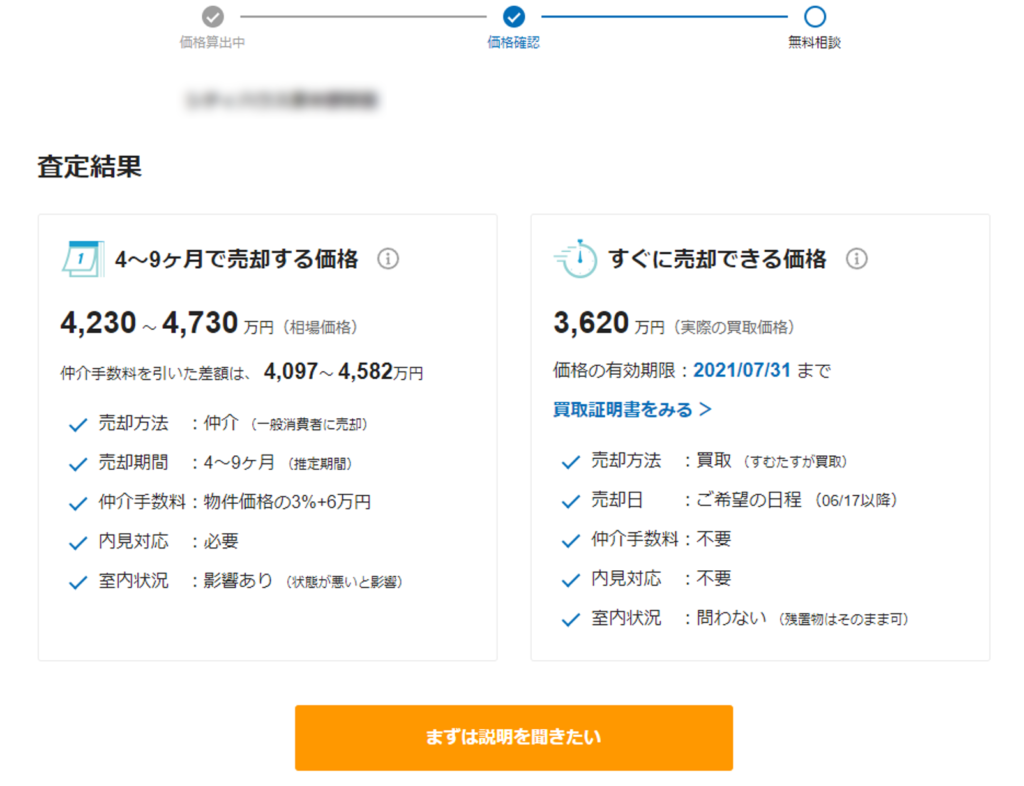Click the 査定結果 heading
This screenshot has height=786, width=1024.
point(90,166)
